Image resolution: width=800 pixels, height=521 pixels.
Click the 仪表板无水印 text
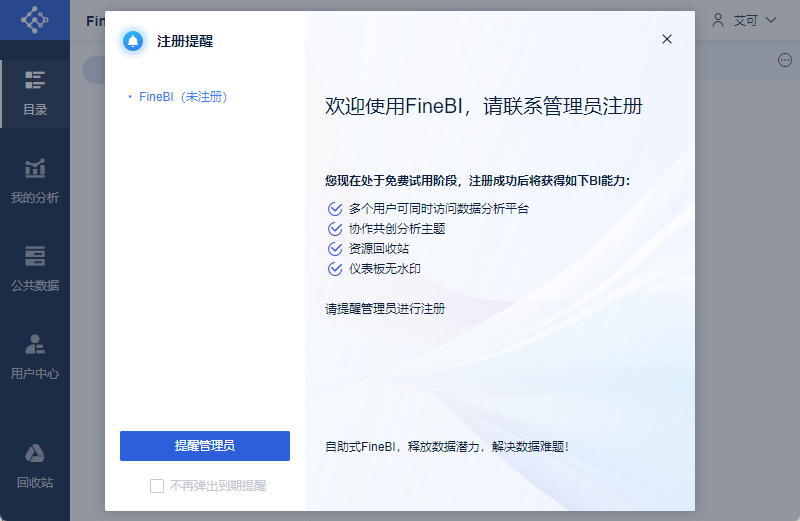click(385, 268)
